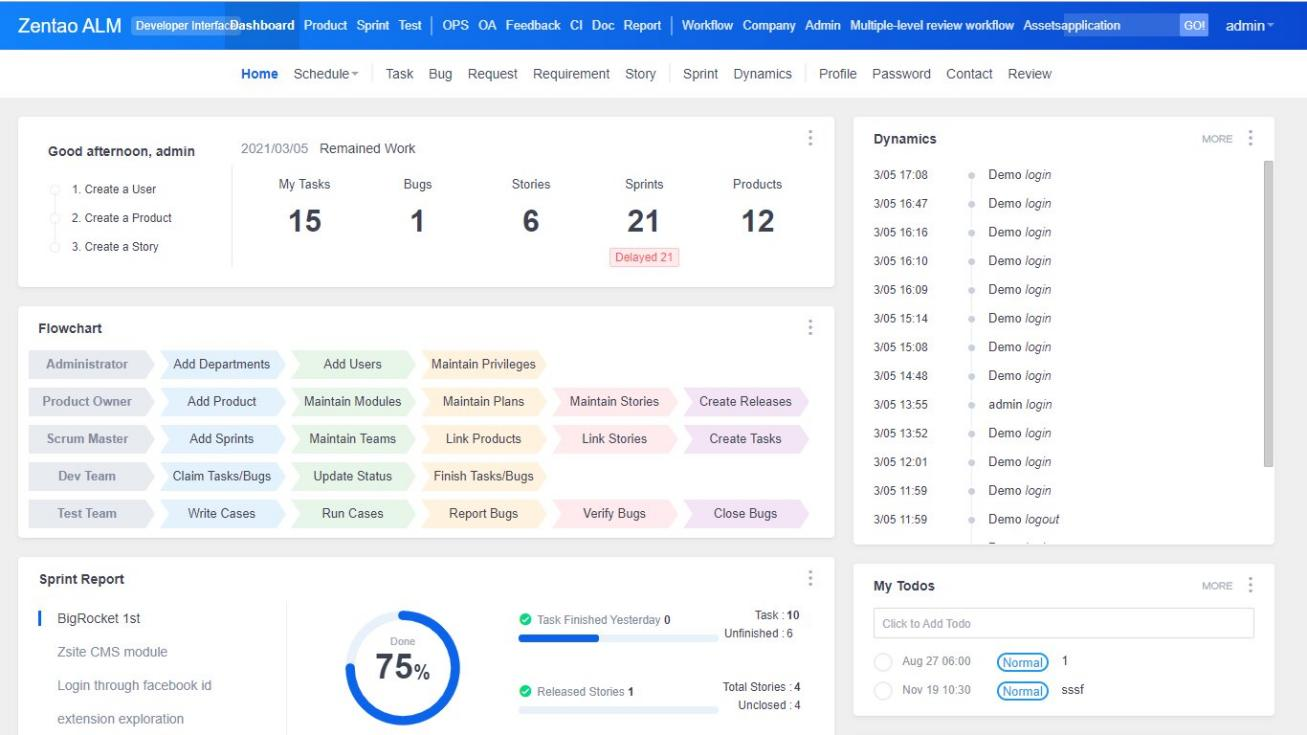Mark the Aug 27 06:00 todo complete
This screenshot has height=735, width=1307.
[x=882, y=662]
